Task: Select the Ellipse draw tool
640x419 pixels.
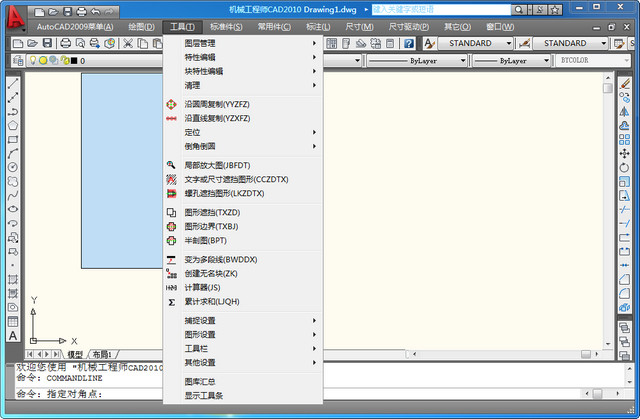Action: pos(13,209)
